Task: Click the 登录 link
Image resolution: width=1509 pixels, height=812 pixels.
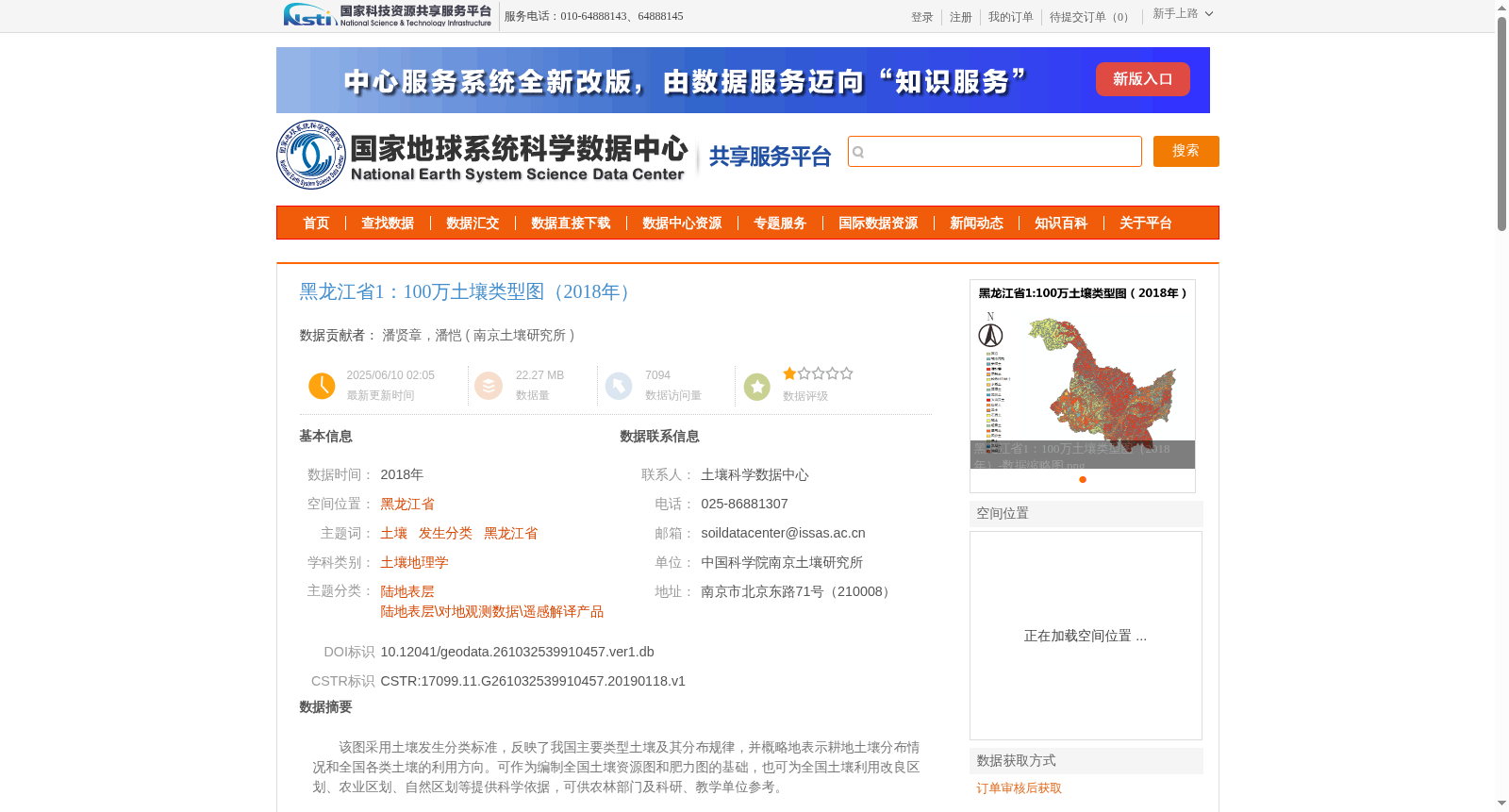Action: coord(922,17)
